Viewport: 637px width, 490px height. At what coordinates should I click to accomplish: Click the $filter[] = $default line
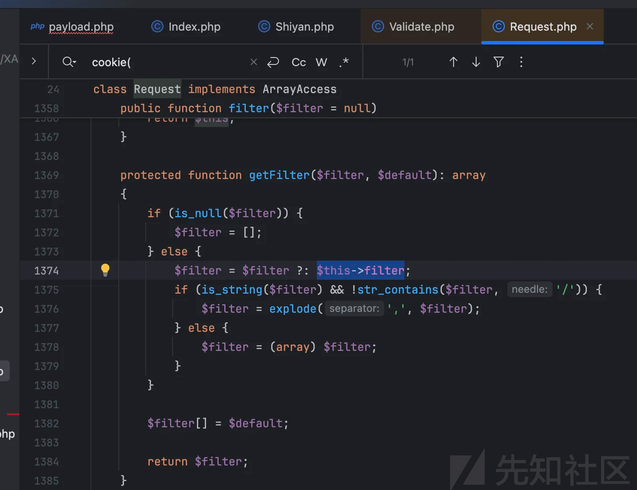pos(218,423)
